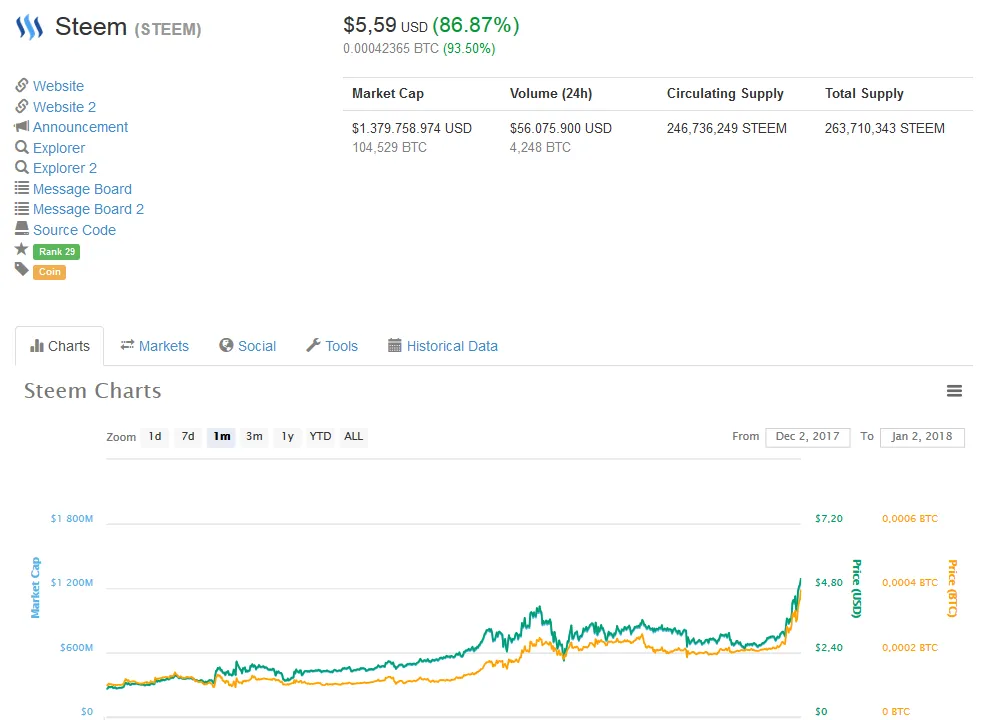Viewport: 1000px width, 720px height.
Task: Click the Circulating Supply column header
Action: [725, 94]
